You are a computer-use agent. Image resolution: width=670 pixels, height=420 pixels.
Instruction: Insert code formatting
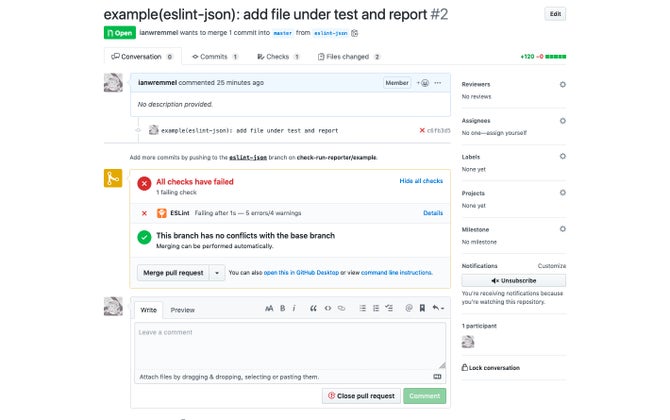tap(327, 308)
